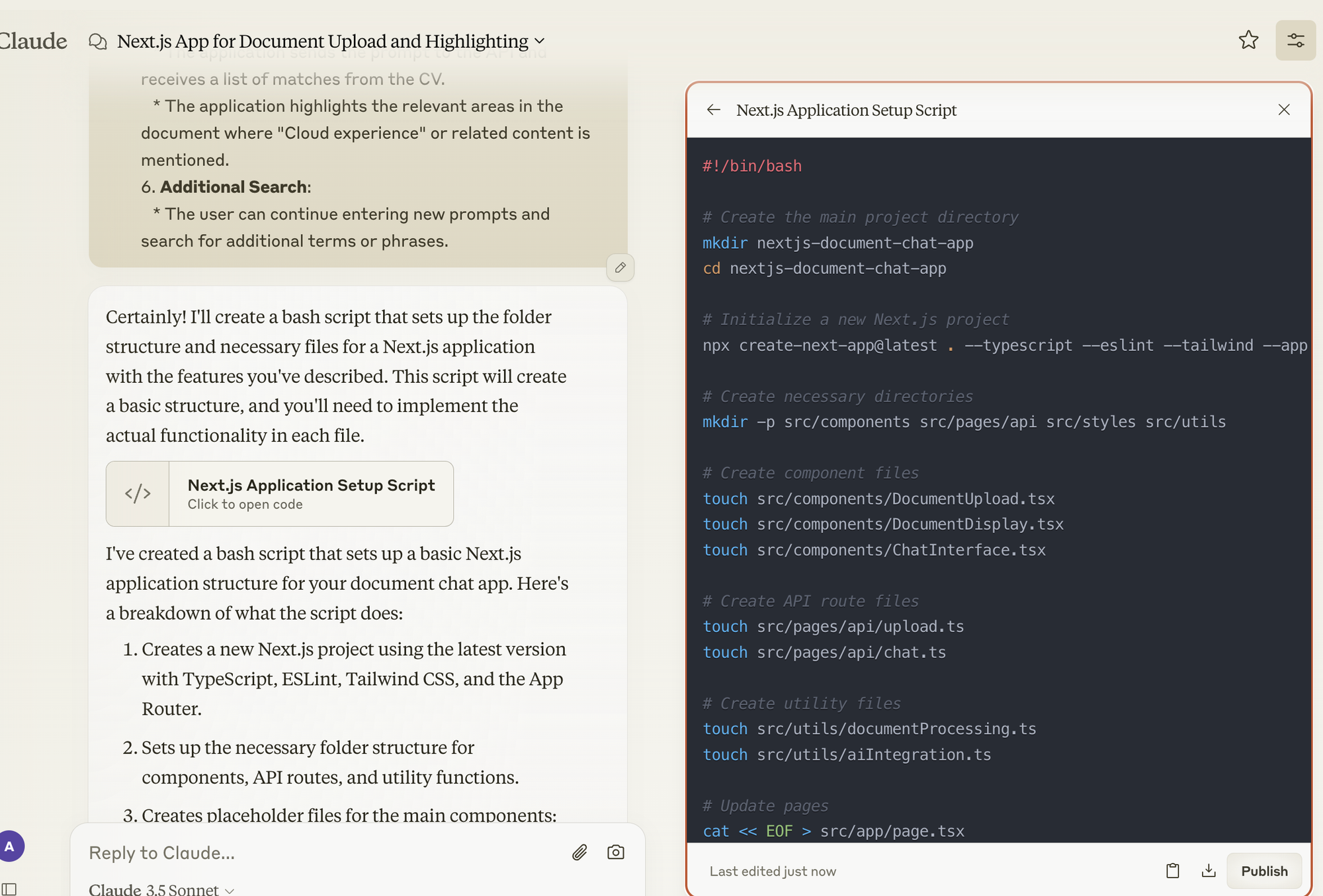Click the chat bubble icon beside the title
The image size is (1323, 896).
click(98, 40)
